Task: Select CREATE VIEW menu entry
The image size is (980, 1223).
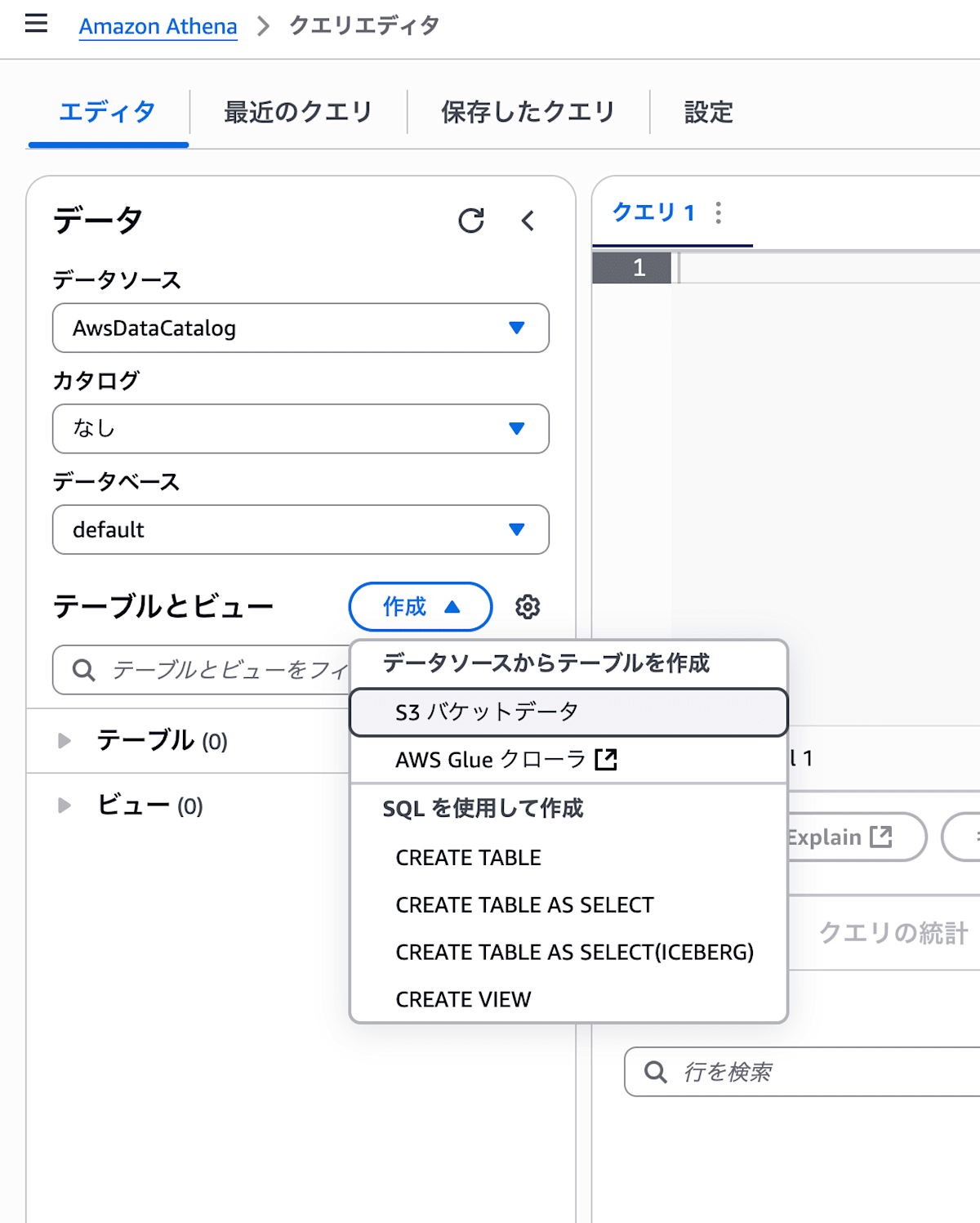Action: pos(568,1000)
